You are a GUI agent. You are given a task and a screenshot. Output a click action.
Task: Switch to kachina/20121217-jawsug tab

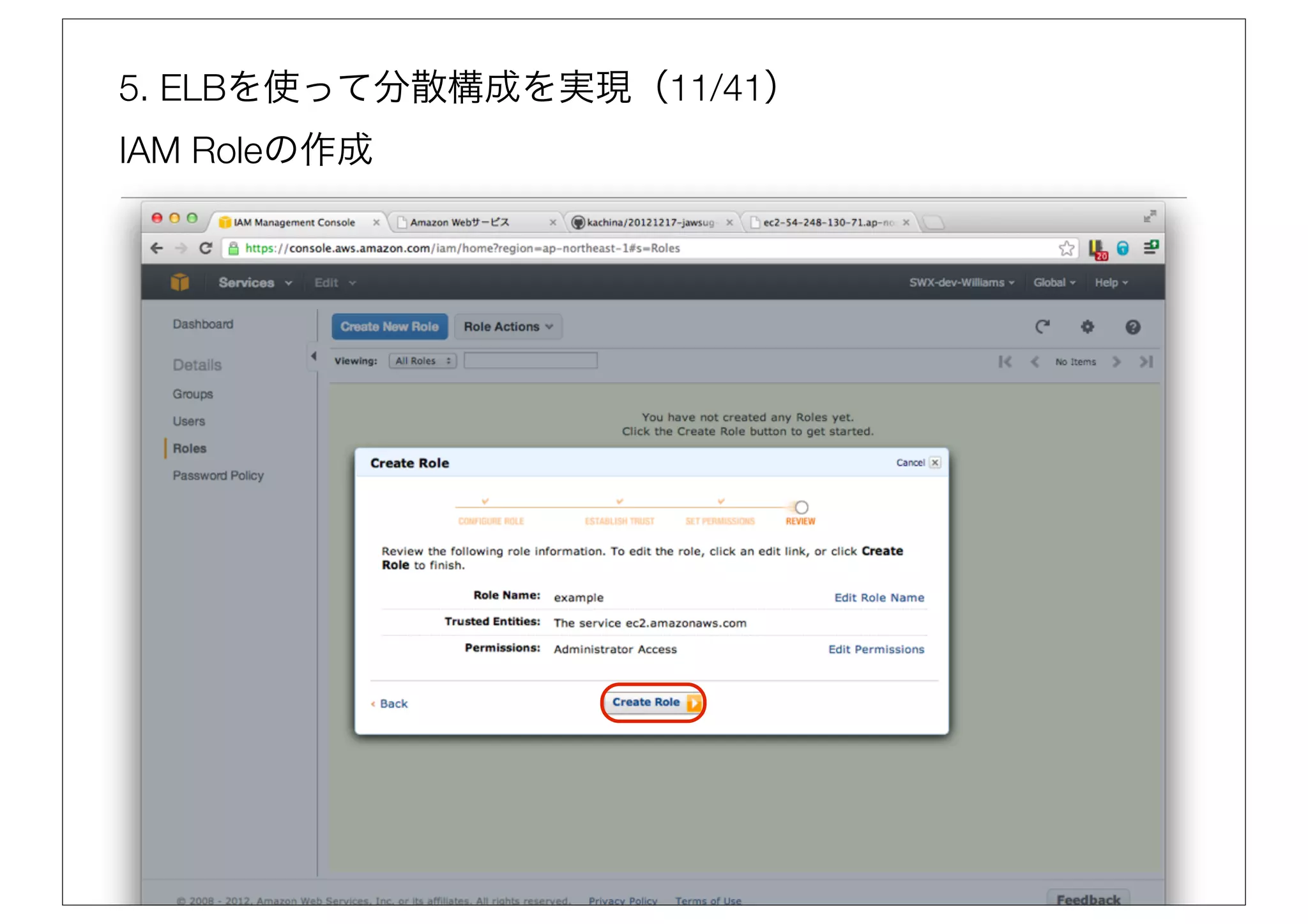[650, 222]
